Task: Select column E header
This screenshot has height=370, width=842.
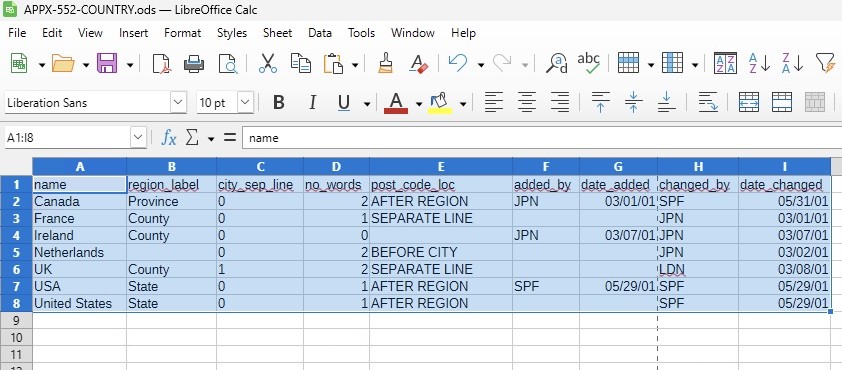Action: coord(441,167)
